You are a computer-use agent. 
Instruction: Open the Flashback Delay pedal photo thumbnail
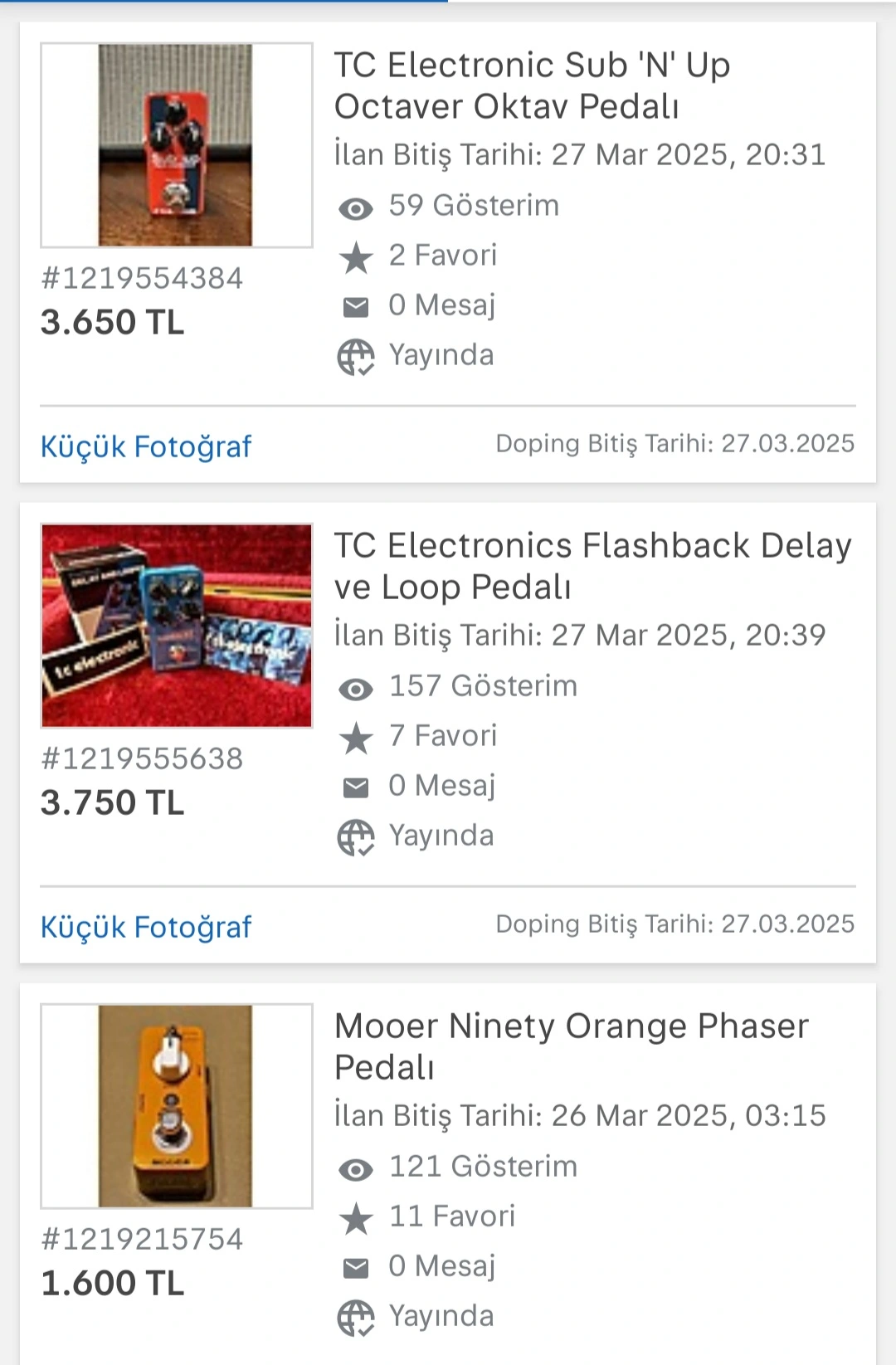[x=176, y=626]
